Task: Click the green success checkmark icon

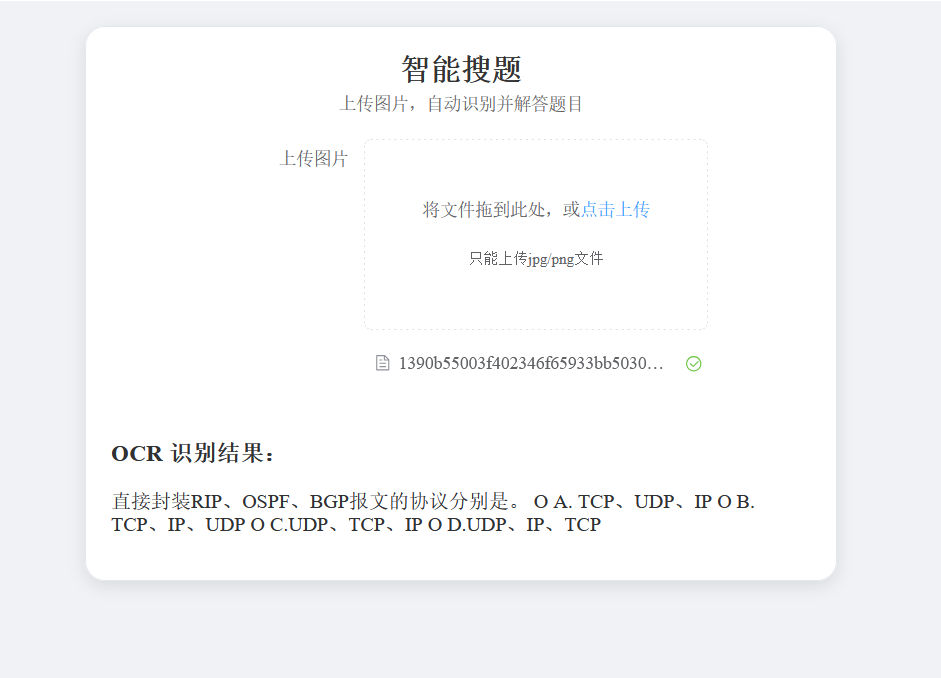Action: pyautogui.click(x=694, y=363)
